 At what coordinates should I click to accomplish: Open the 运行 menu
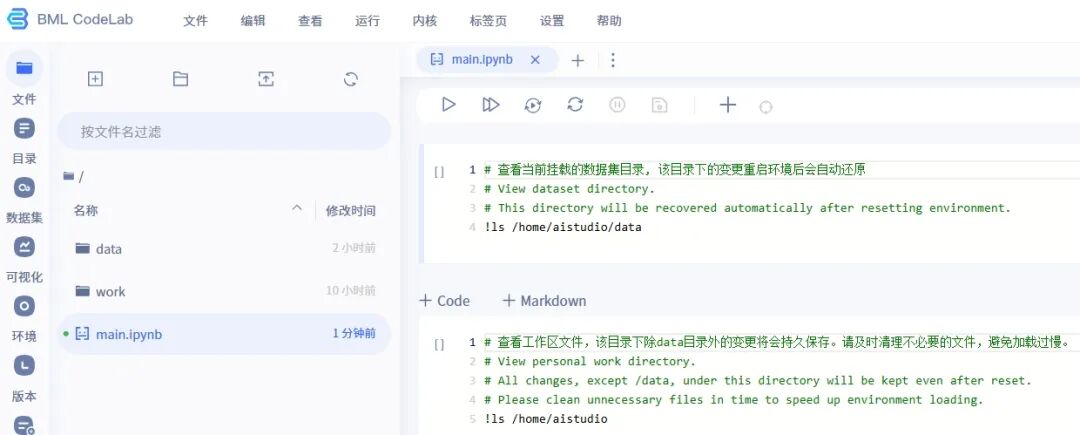[x=368, y=21]
